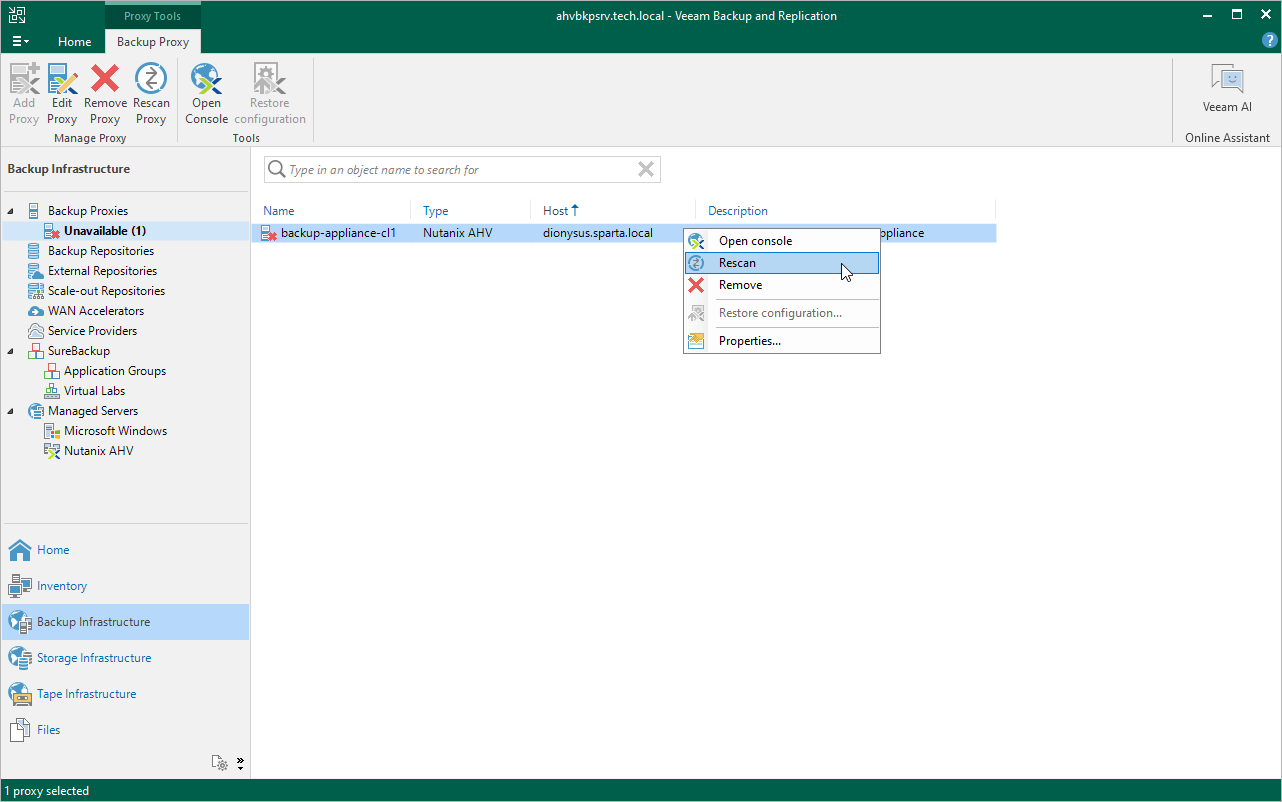Choose Rescan in the context menu

(x=782, y=263)
